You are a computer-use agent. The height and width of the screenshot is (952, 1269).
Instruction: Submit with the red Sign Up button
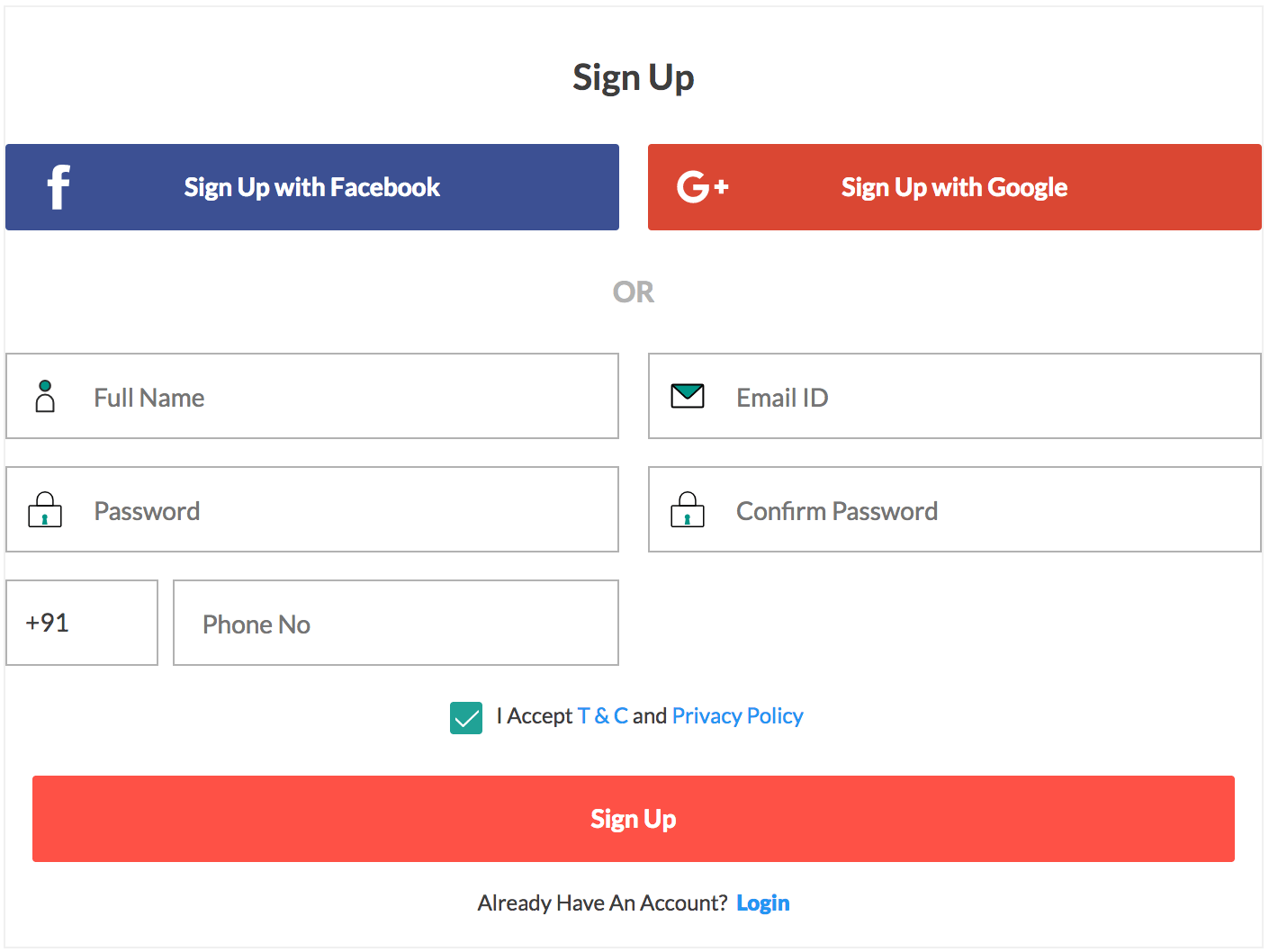pyautogui.click(x=634, y=819)
